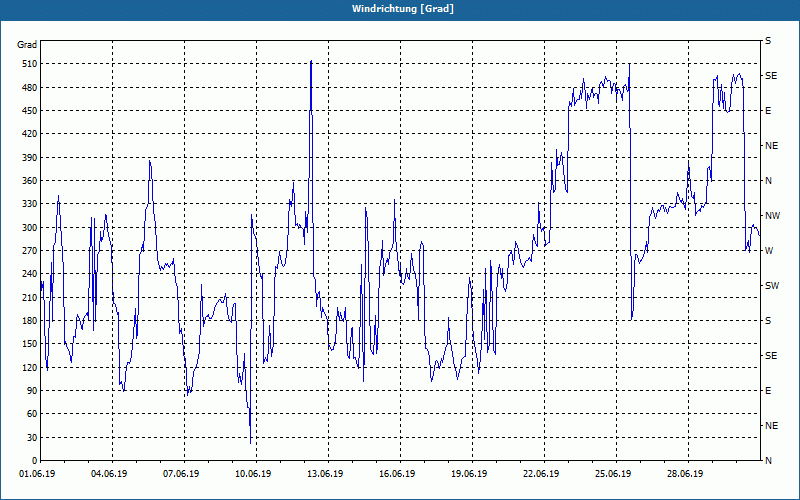Select the 30 axis value
The image size is (800, 500).
click(32, 438)
